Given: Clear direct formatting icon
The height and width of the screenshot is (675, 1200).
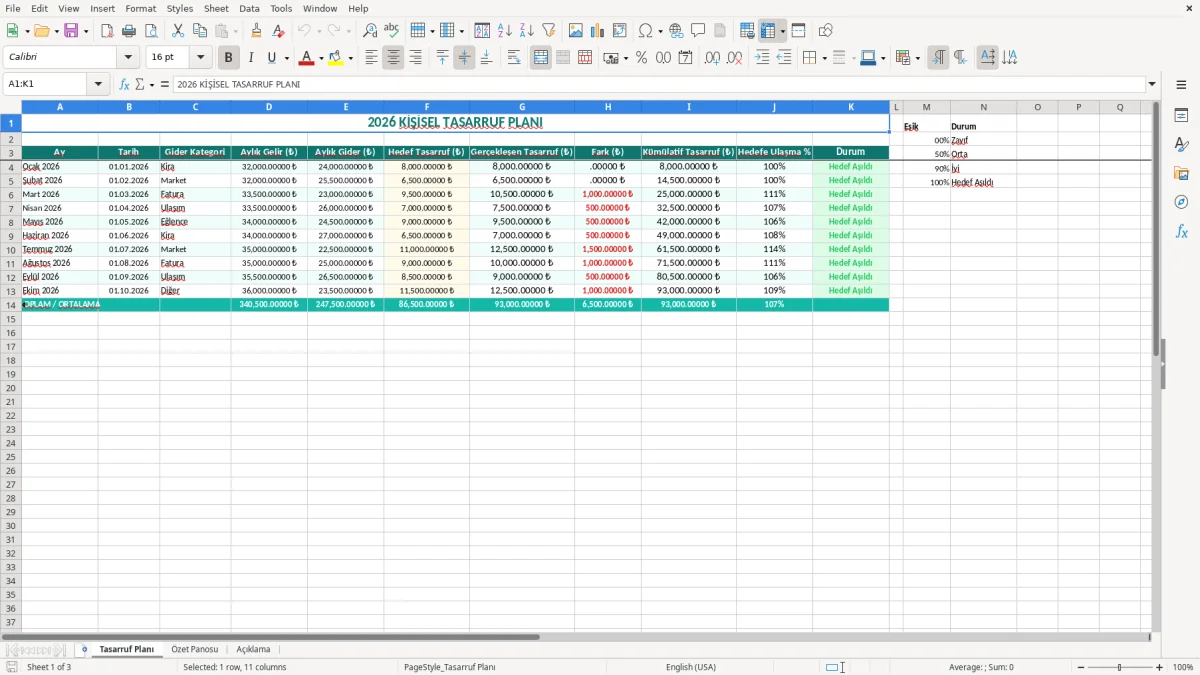Looking at the screenshot, I should [x=279, y=31].
